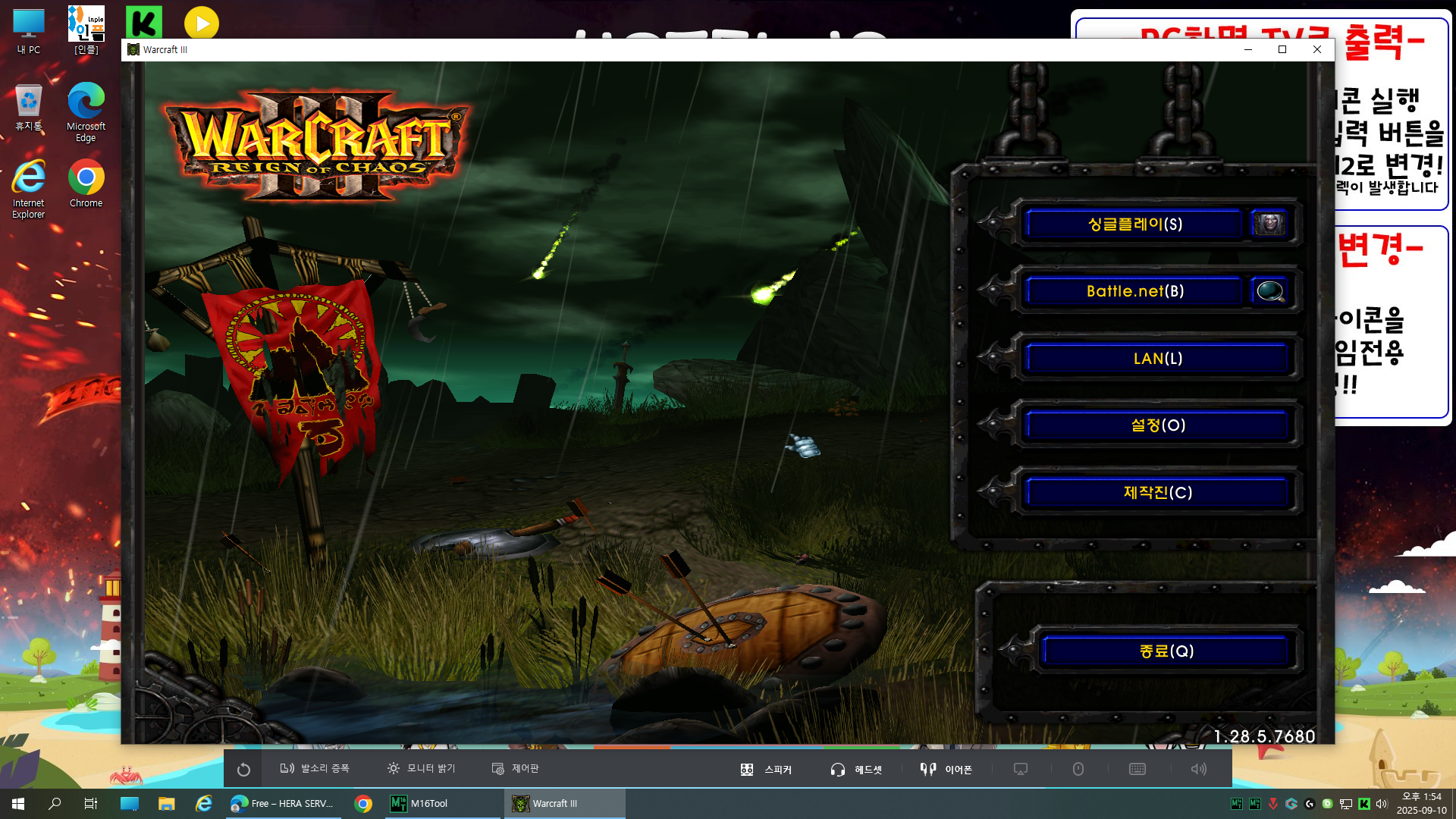Launch Microsoft Edge from the desktop
1456x819 pixels.
click(86, 111)
